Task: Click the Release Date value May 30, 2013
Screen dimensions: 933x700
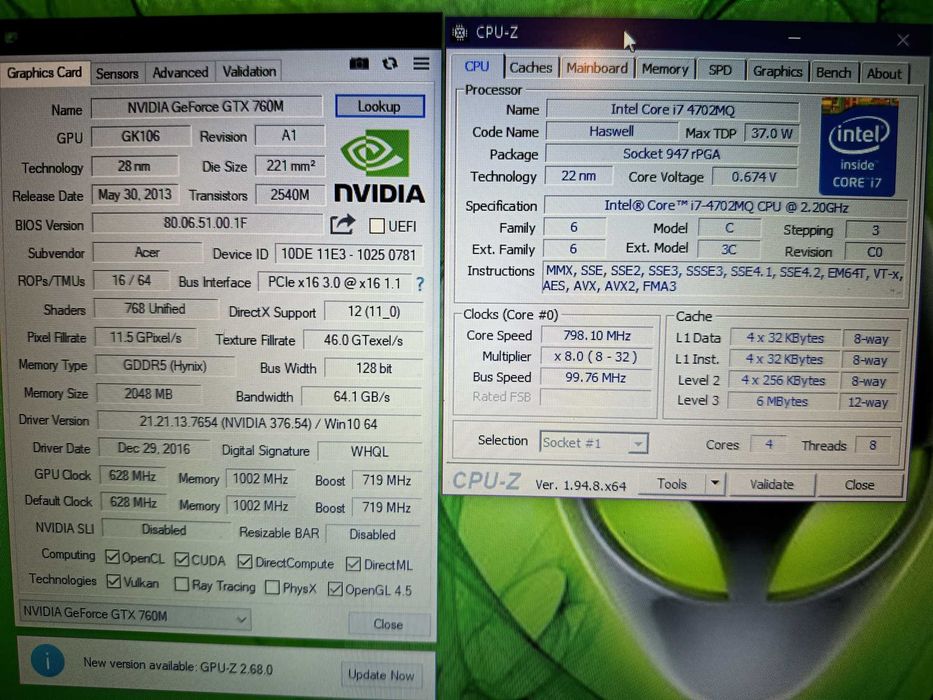Action: [134, 195]
